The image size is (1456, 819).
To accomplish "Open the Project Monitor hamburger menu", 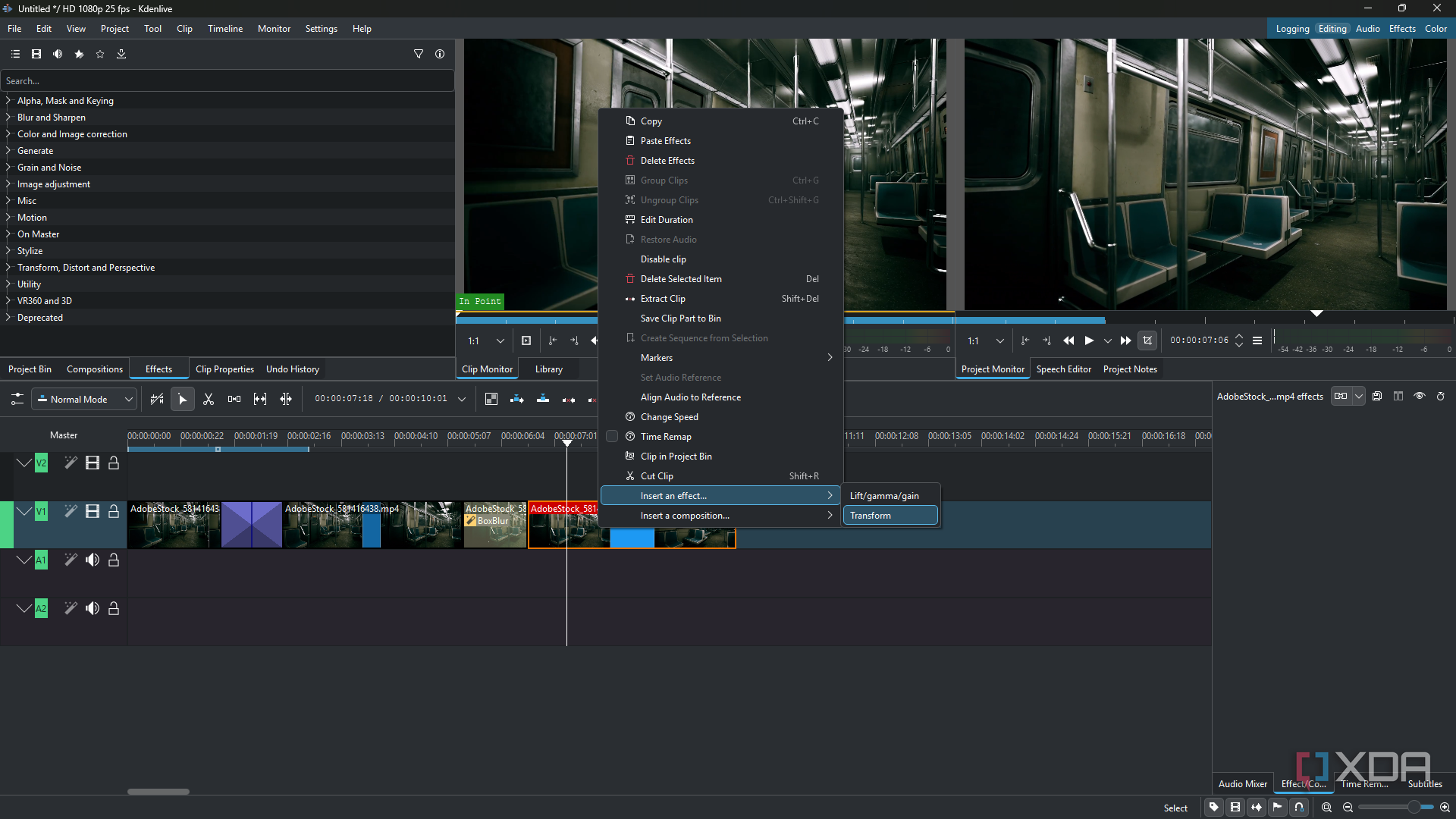I will [1257, 341].
